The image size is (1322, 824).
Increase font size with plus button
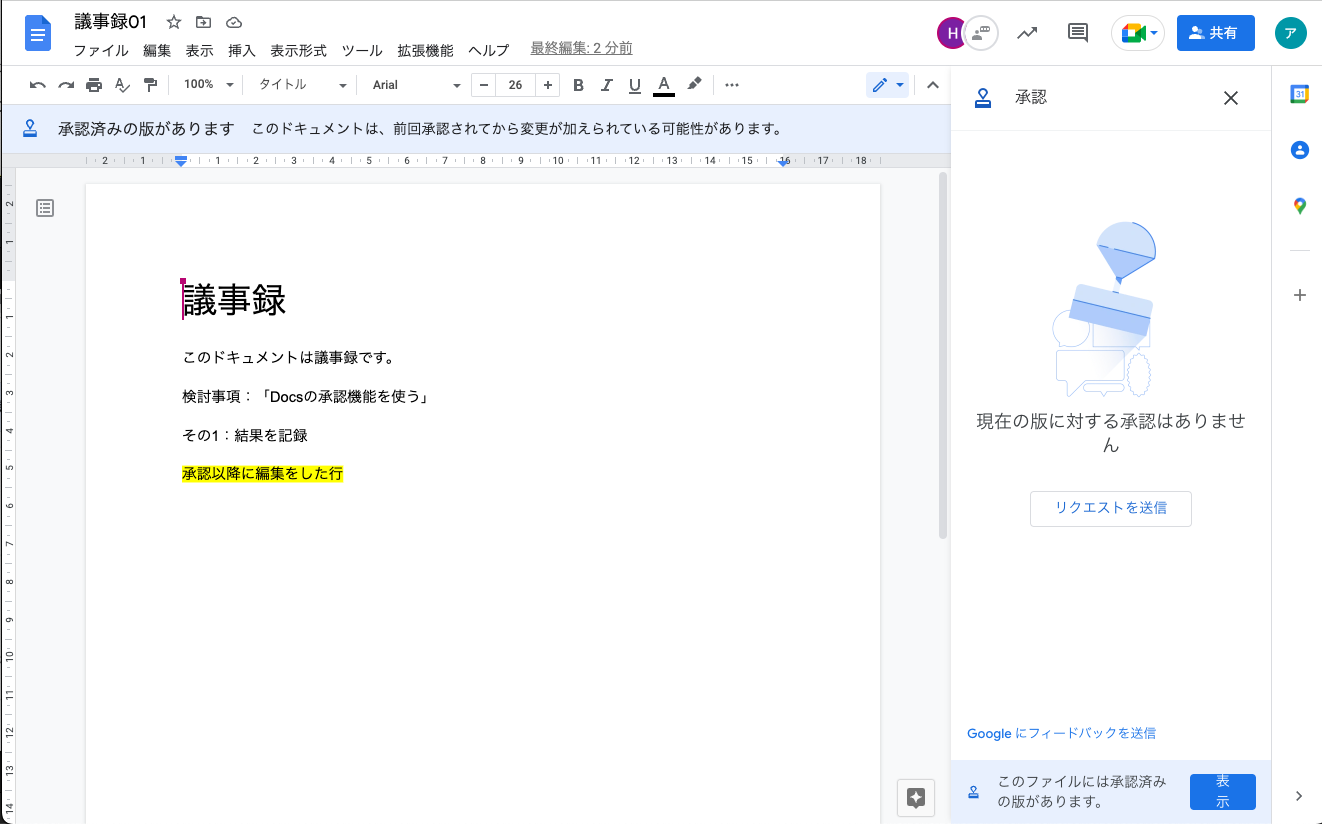point(548,85)
